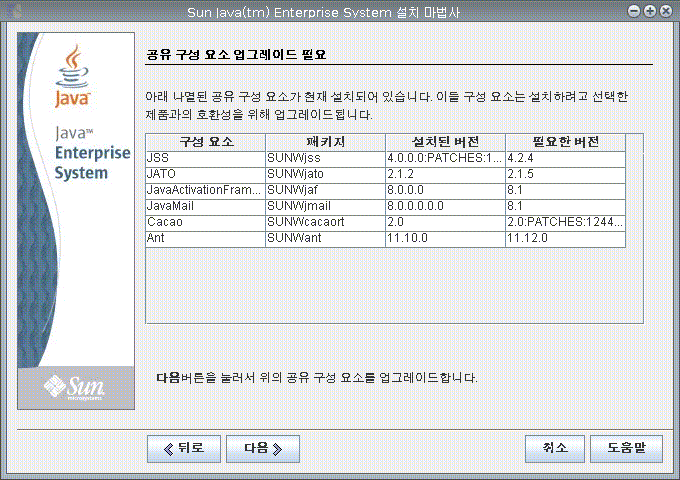Click the 뒤로 back button
The image size is (680, 480).
tap(184, 449)
